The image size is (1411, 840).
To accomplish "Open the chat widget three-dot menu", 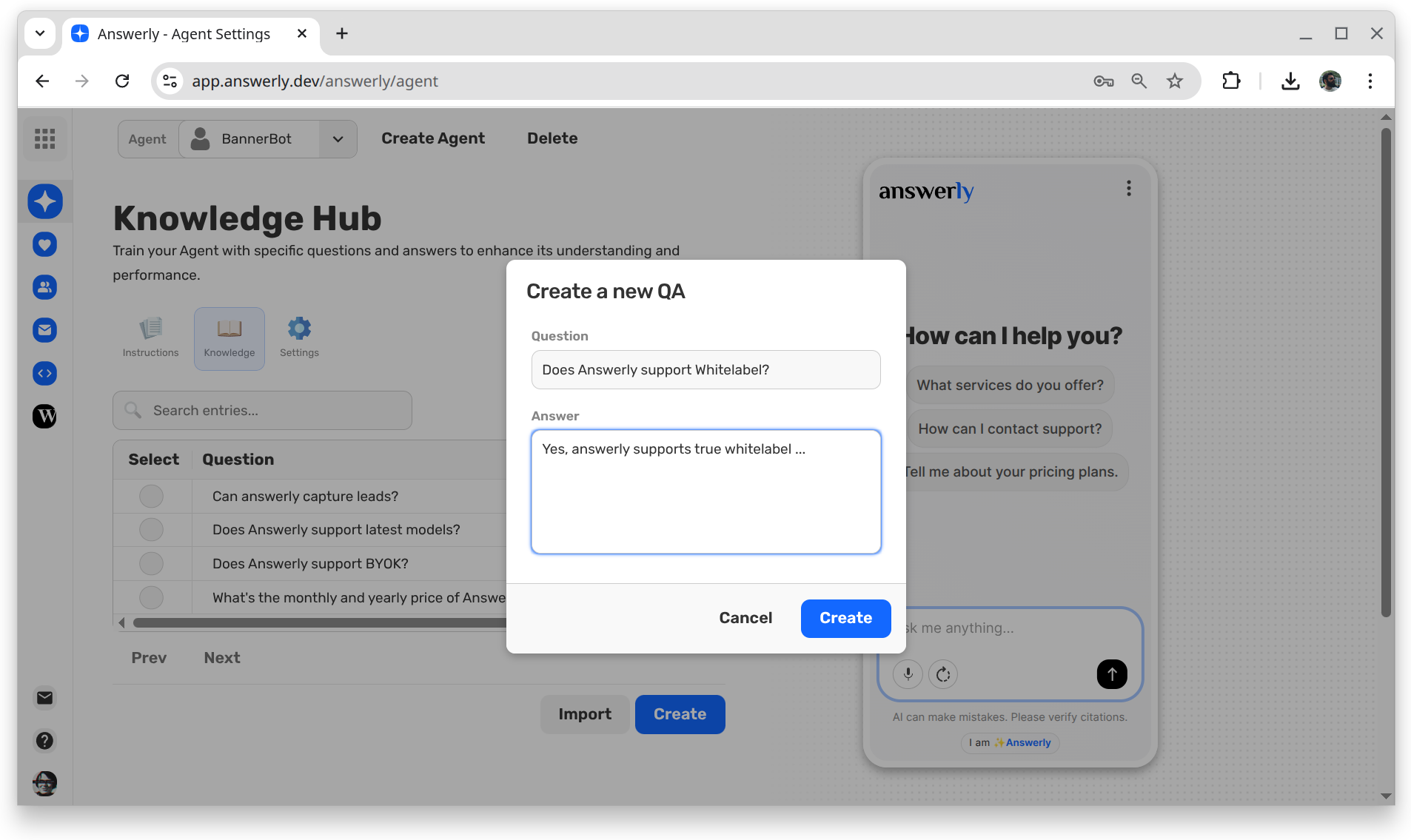I will click(x=1128, y=189).
